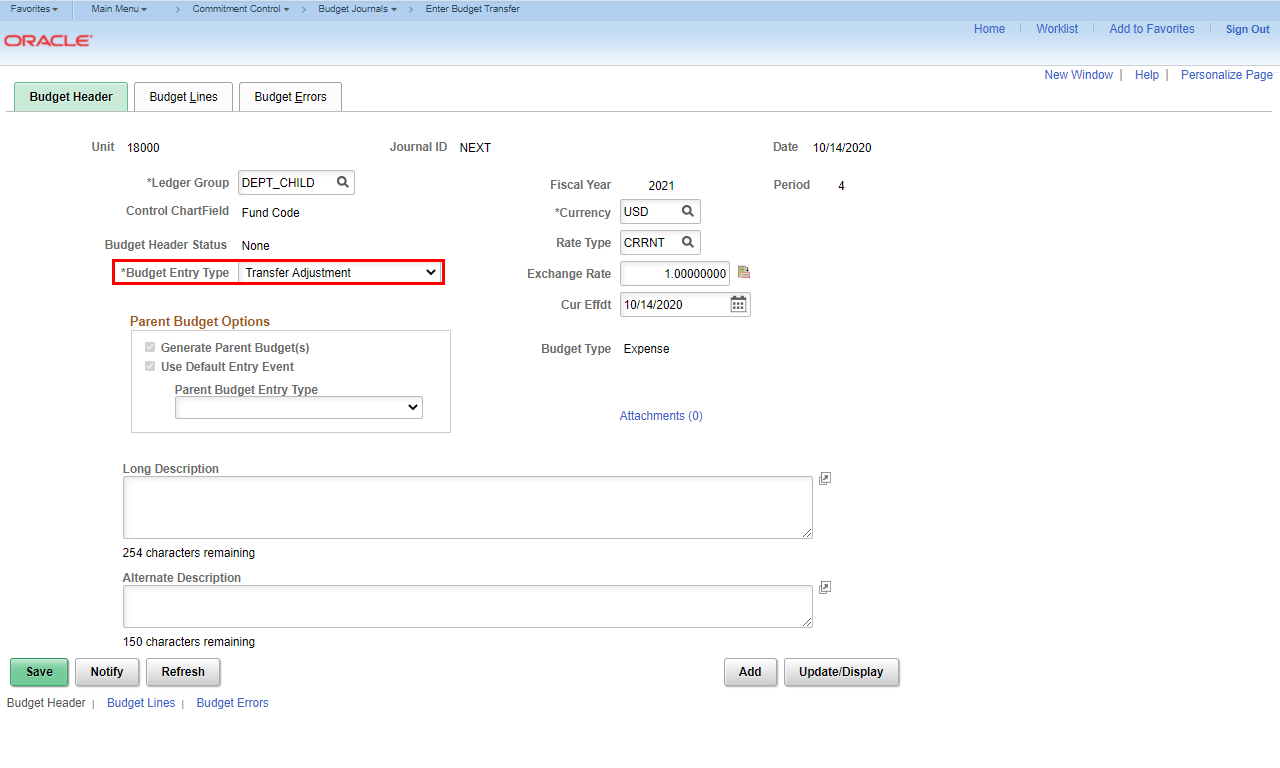Open the Budget Entry Type dropdown
1280x768 pixels.
click(x=340, y=272)
